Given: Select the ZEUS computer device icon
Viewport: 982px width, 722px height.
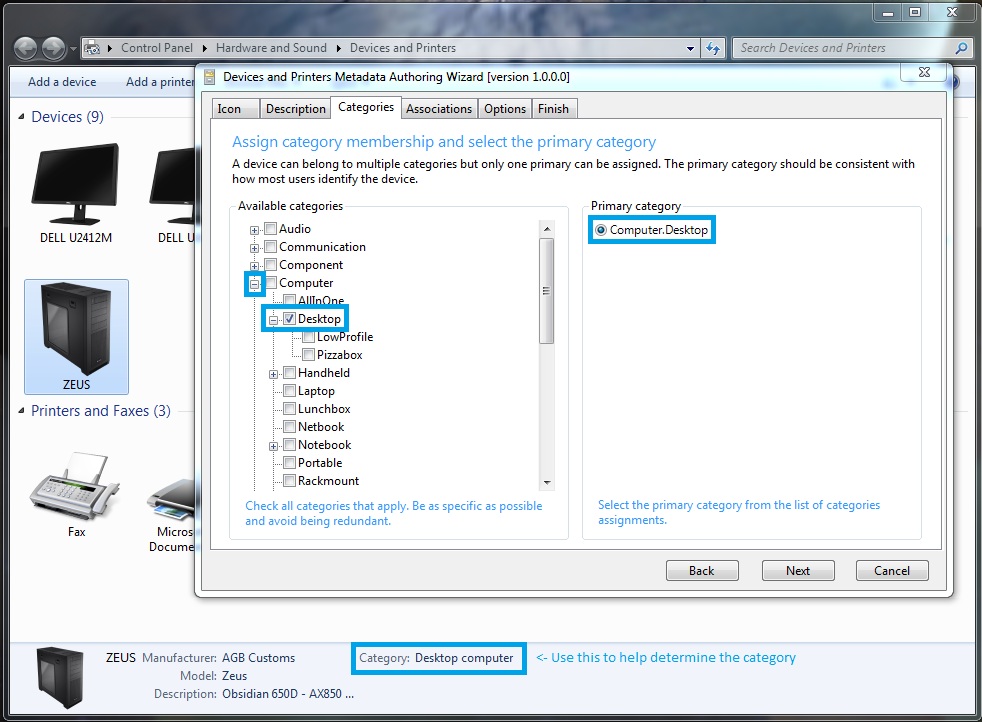Looking at the screenshot, I should (76, 337).
